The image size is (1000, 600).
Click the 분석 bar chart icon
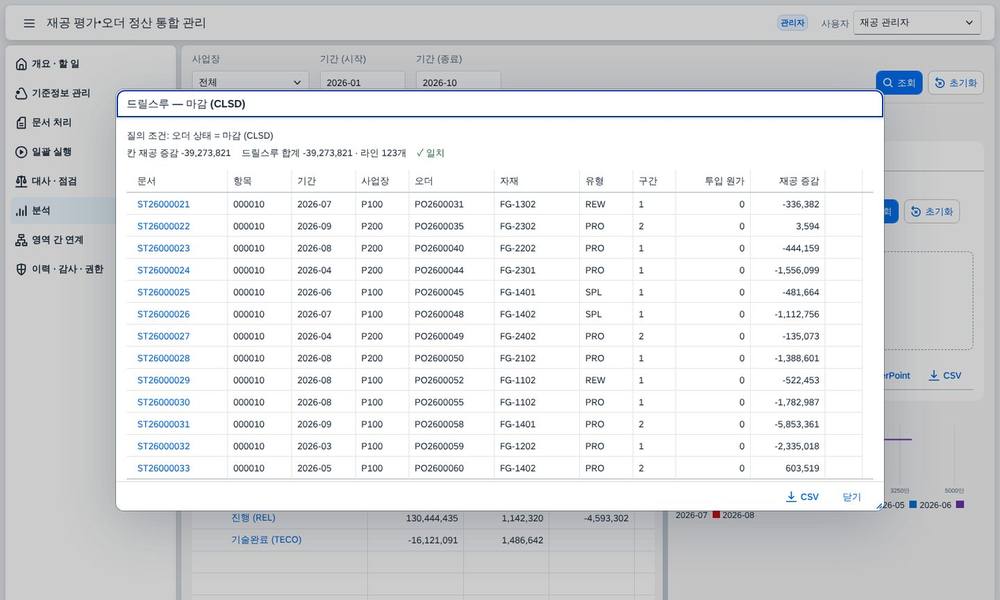21,210
